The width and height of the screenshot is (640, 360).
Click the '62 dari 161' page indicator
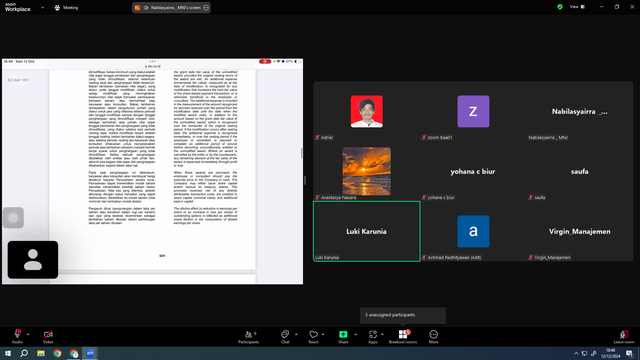[18, 80]
